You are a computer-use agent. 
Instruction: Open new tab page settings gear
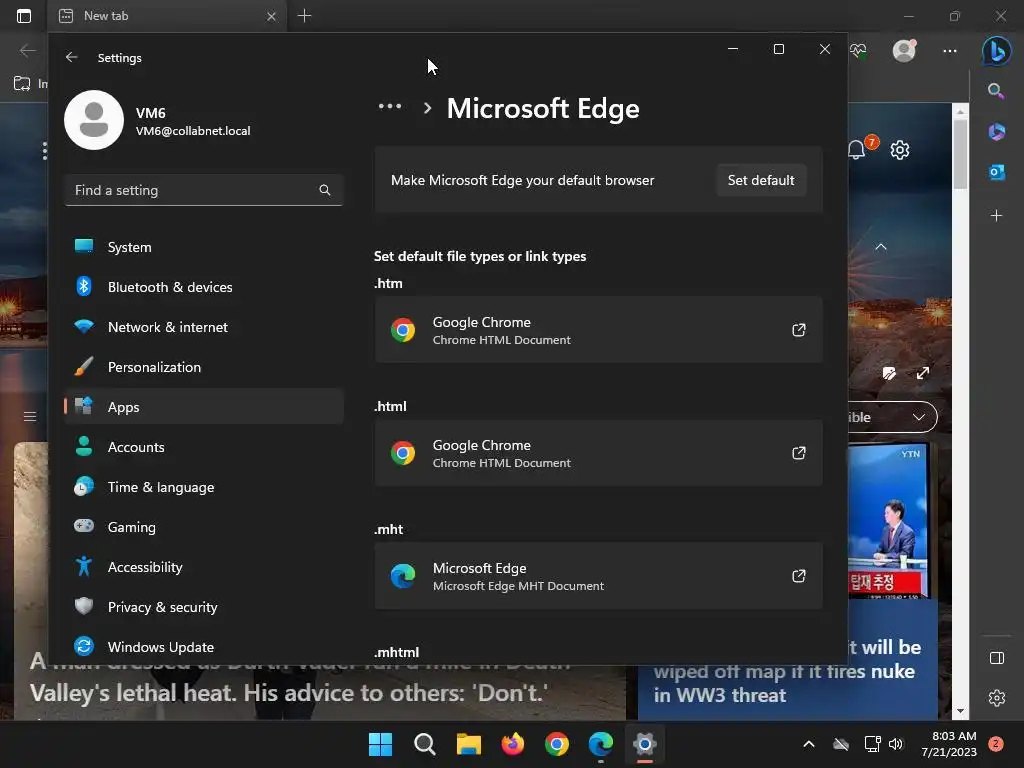(x=900, y=150)
